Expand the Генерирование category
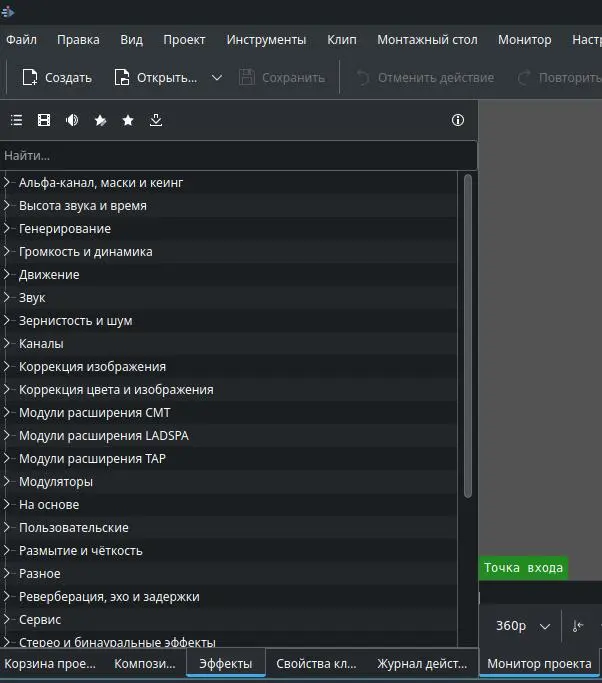This screenshot has height=683, width=602. click(x=7, y=229)
